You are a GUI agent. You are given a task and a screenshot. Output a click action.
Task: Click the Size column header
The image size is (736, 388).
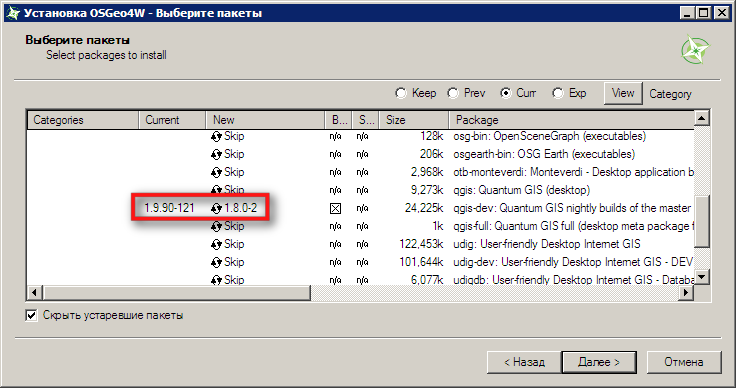(414, 120)
